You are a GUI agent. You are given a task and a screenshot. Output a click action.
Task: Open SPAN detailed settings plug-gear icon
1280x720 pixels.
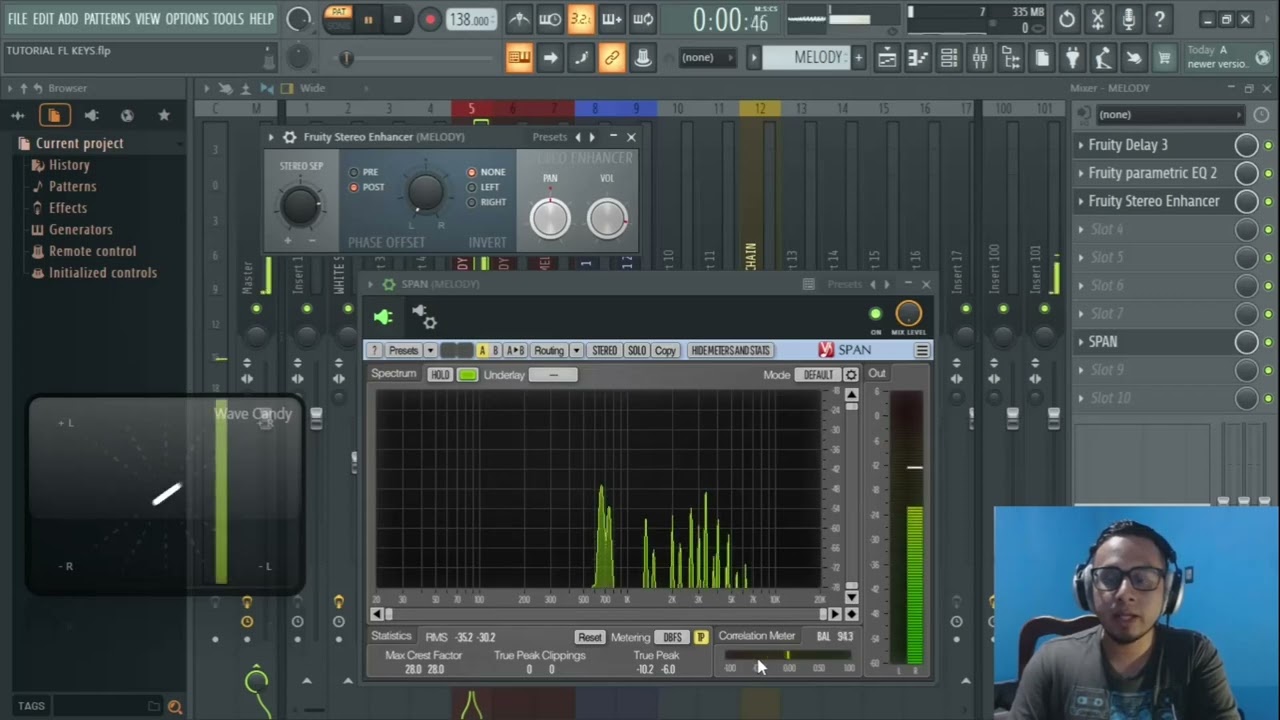tap(424, 317)
